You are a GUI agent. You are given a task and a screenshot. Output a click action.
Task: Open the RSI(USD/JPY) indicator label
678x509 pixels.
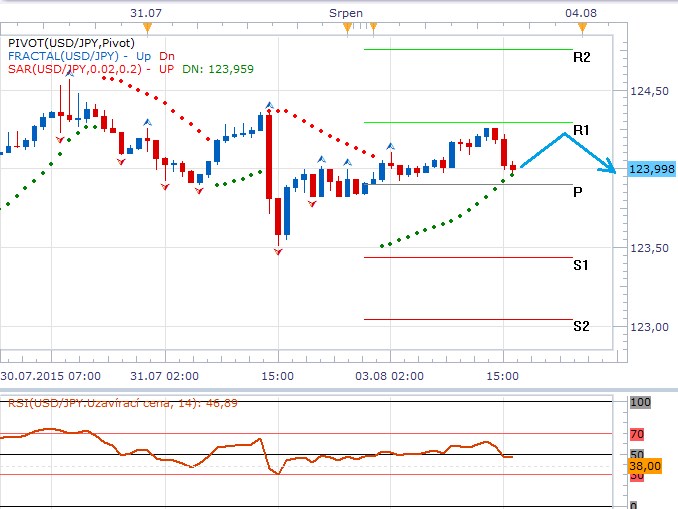click(118, 402)
